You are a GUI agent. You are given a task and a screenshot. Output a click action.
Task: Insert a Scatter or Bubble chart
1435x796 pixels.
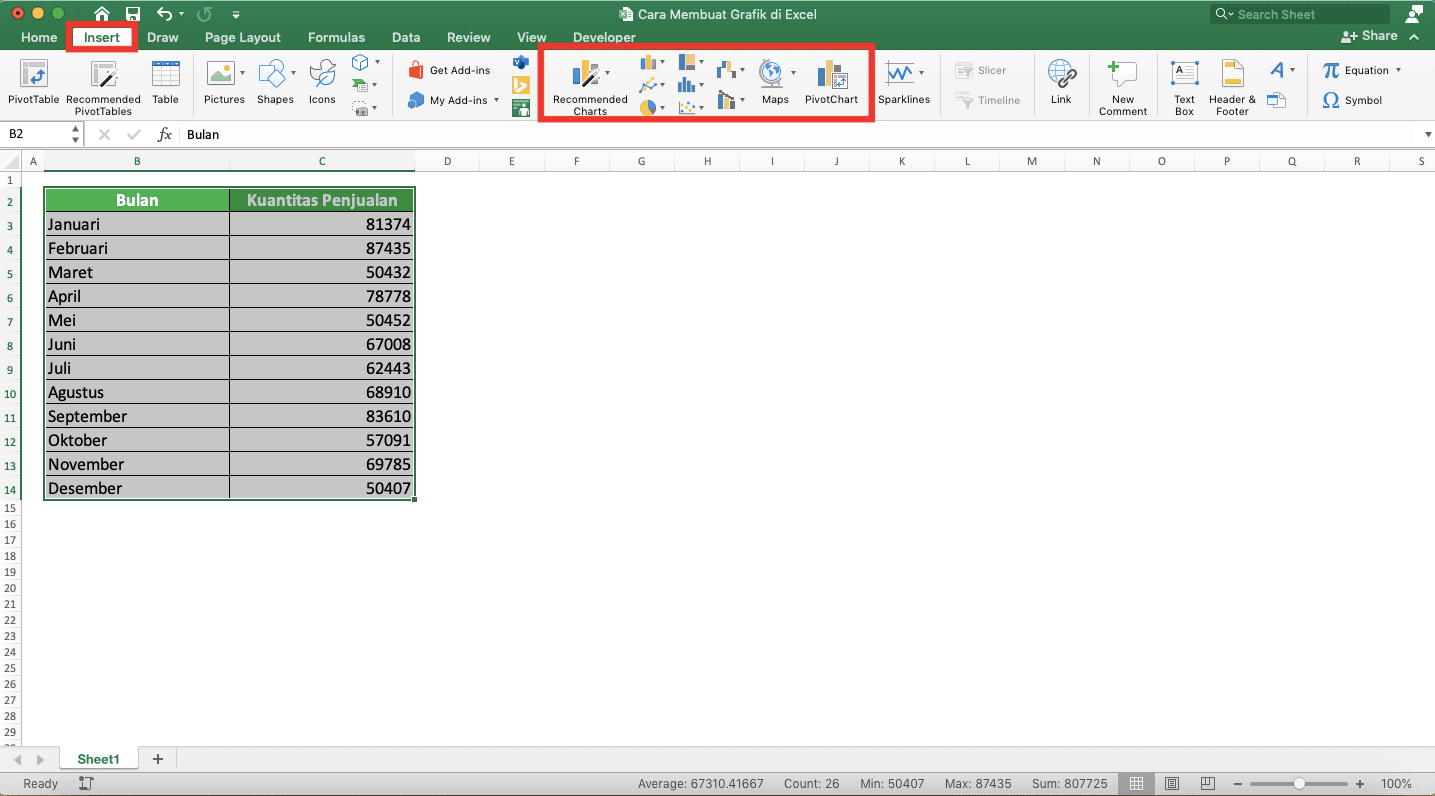coord(687,108)
